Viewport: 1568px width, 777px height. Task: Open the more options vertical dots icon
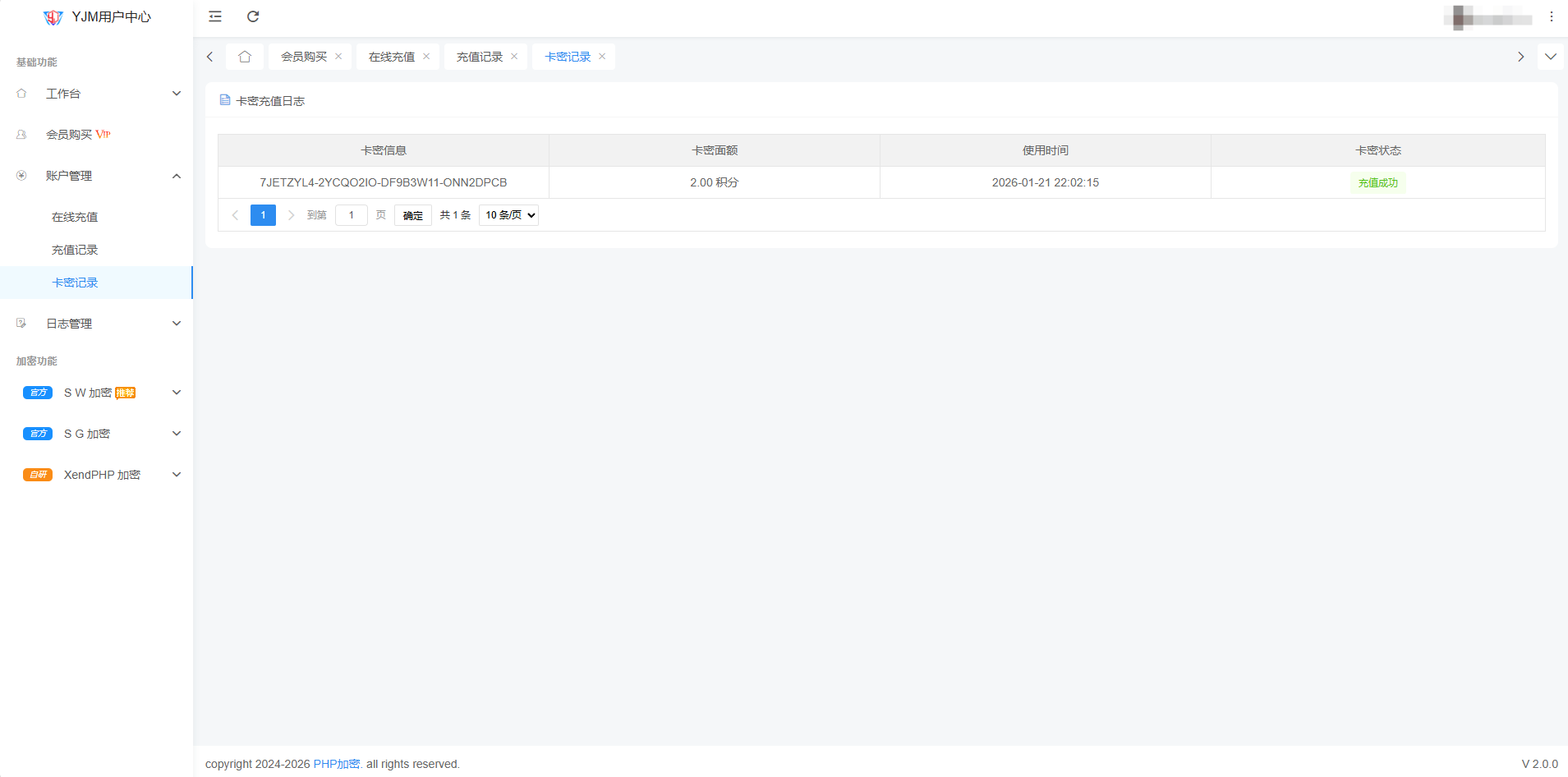(1551, 16)
